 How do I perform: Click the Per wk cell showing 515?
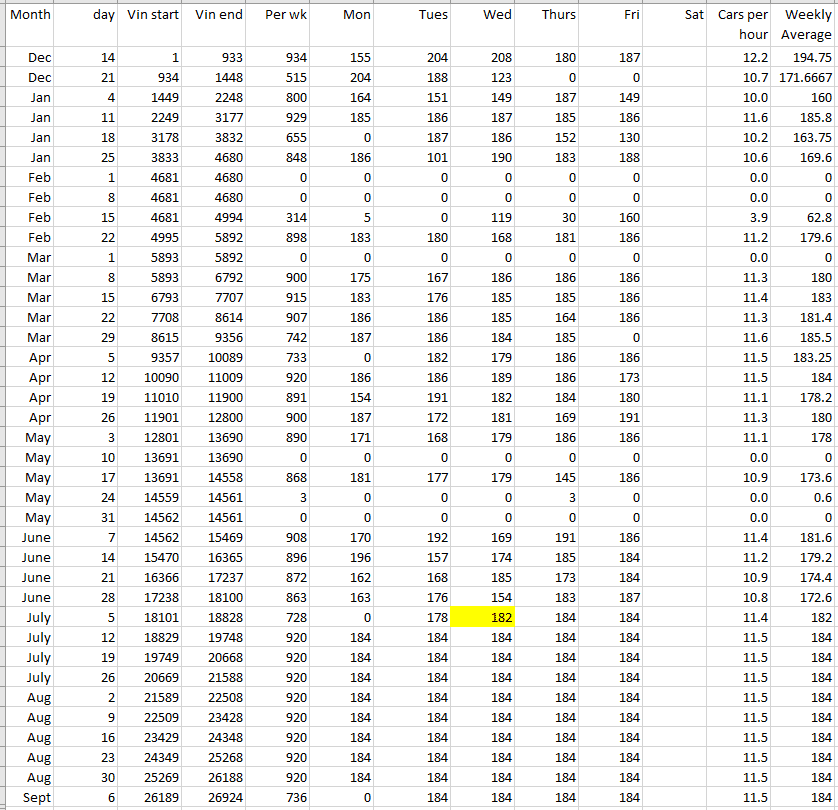(x=281, y=78)
